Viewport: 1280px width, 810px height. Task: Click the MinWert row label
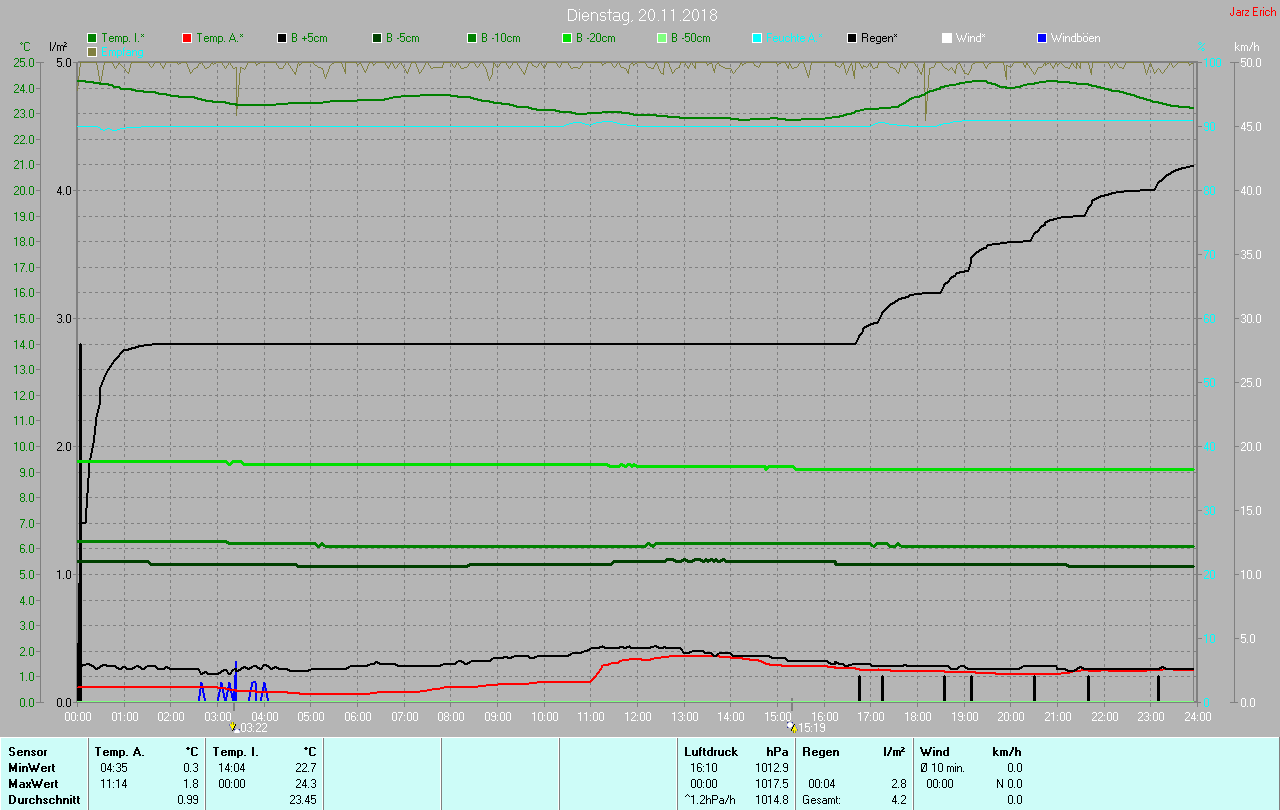(34, 768)
